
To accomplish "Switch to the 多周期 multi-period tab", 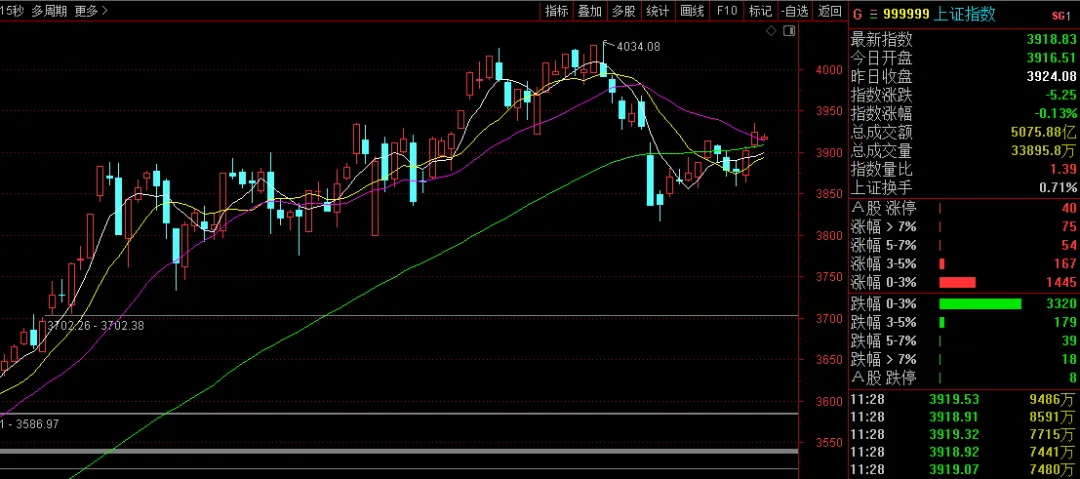I will pos(49,10).
